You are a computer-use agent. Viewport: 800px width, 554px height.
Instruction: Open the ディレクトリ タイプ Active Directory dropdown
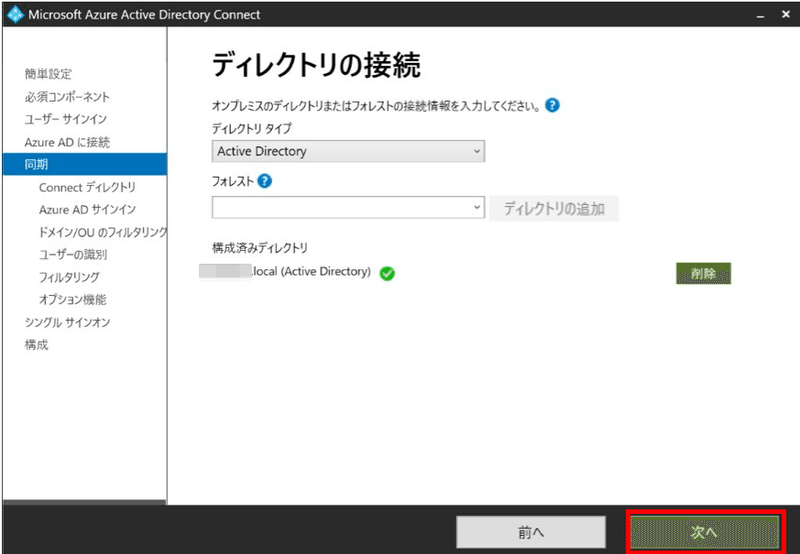coord(348,151)
